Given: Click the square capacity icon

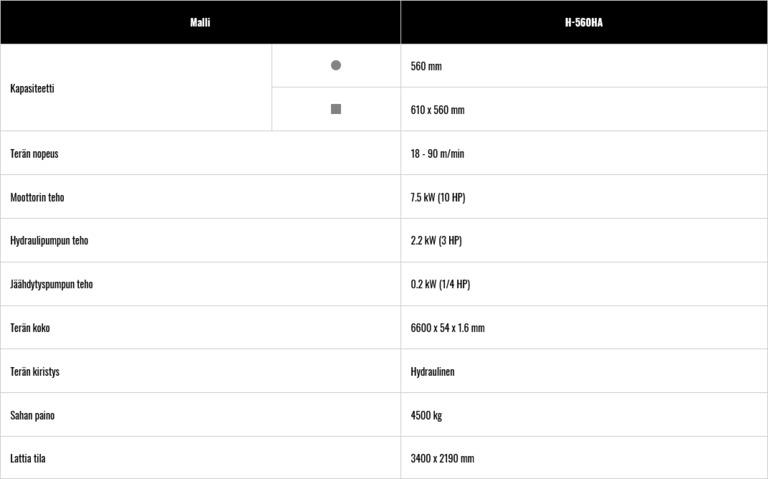Looking at the screenshot, I should point(336,109).
